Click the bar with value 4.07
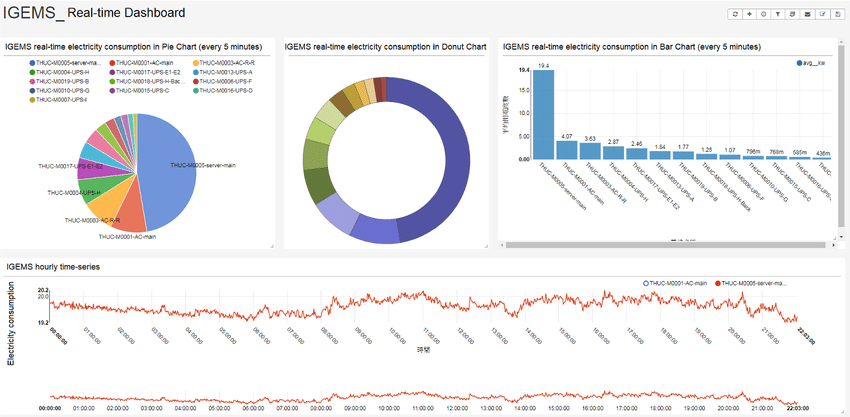 click(x=567, y=150)
